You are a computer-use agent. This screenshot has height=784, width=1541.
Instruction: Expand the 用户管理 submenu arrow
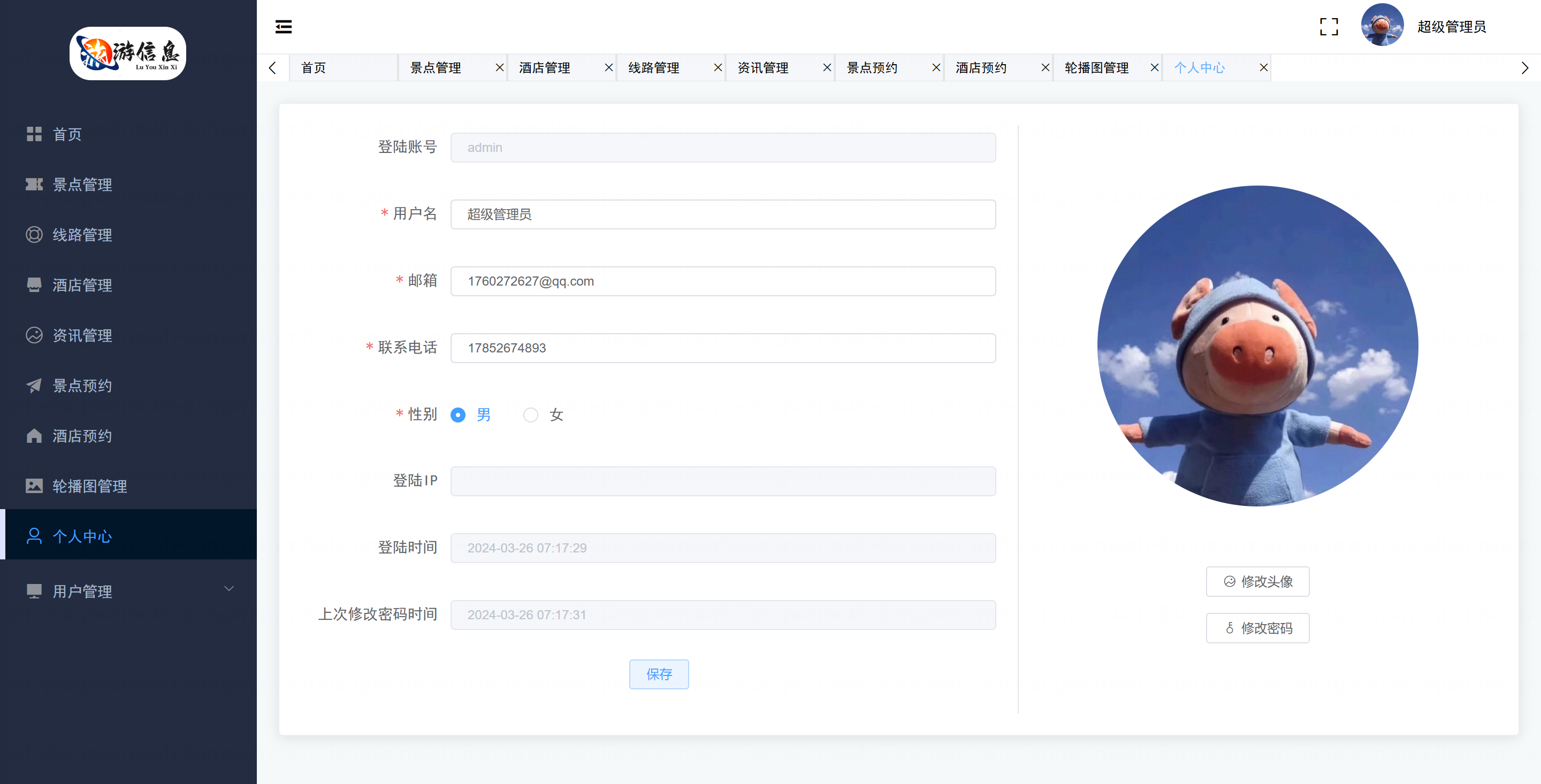[x=229, y=589]
